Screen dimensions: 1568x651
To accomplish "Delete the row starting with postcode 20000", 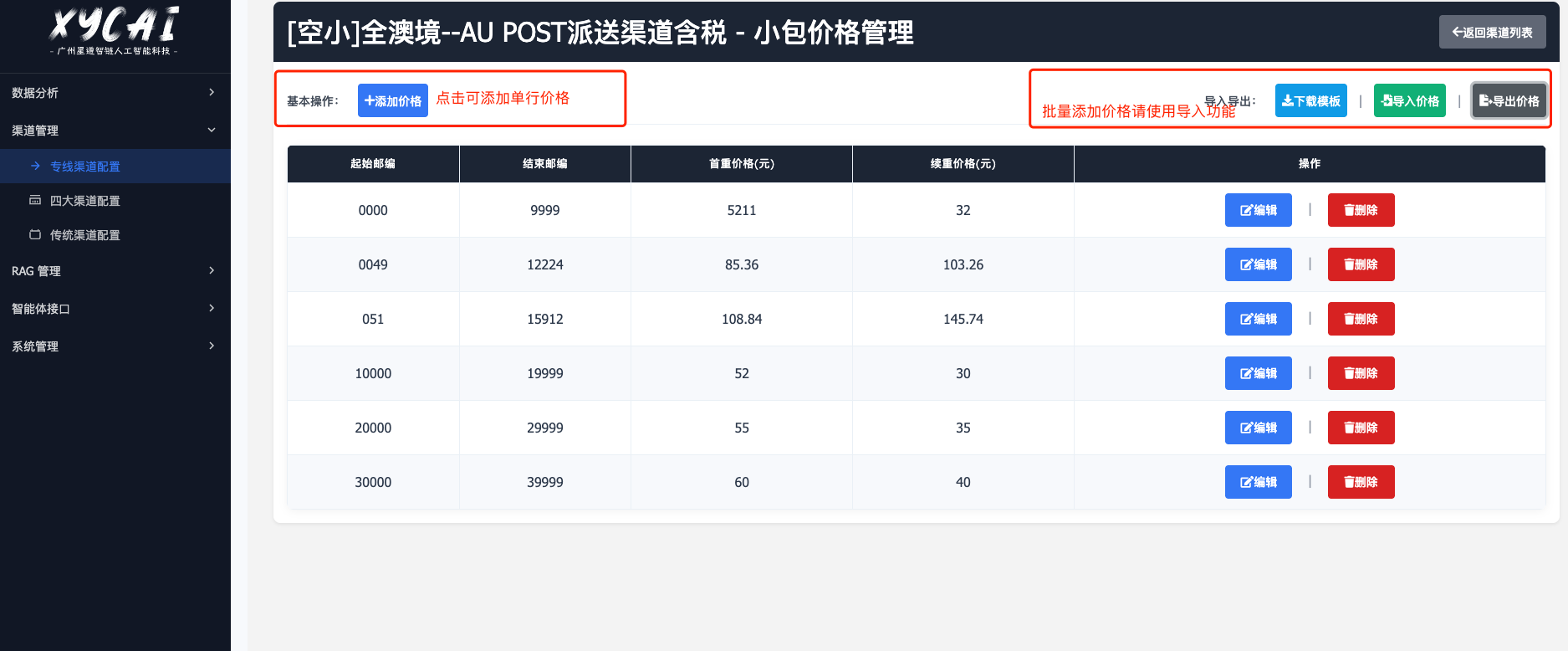I will tap(1361, 428).
